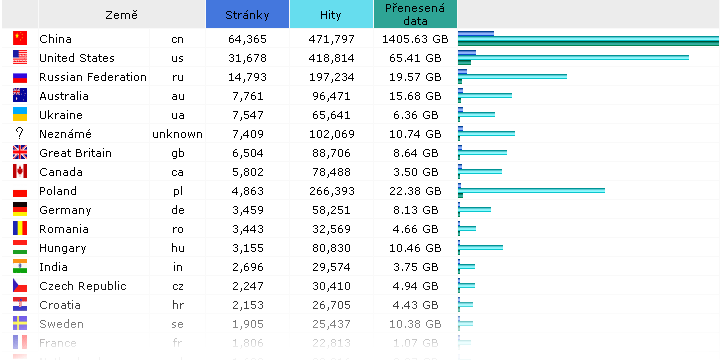Click the China flag icon
This screenshot has height=360, width=720.
20,38
